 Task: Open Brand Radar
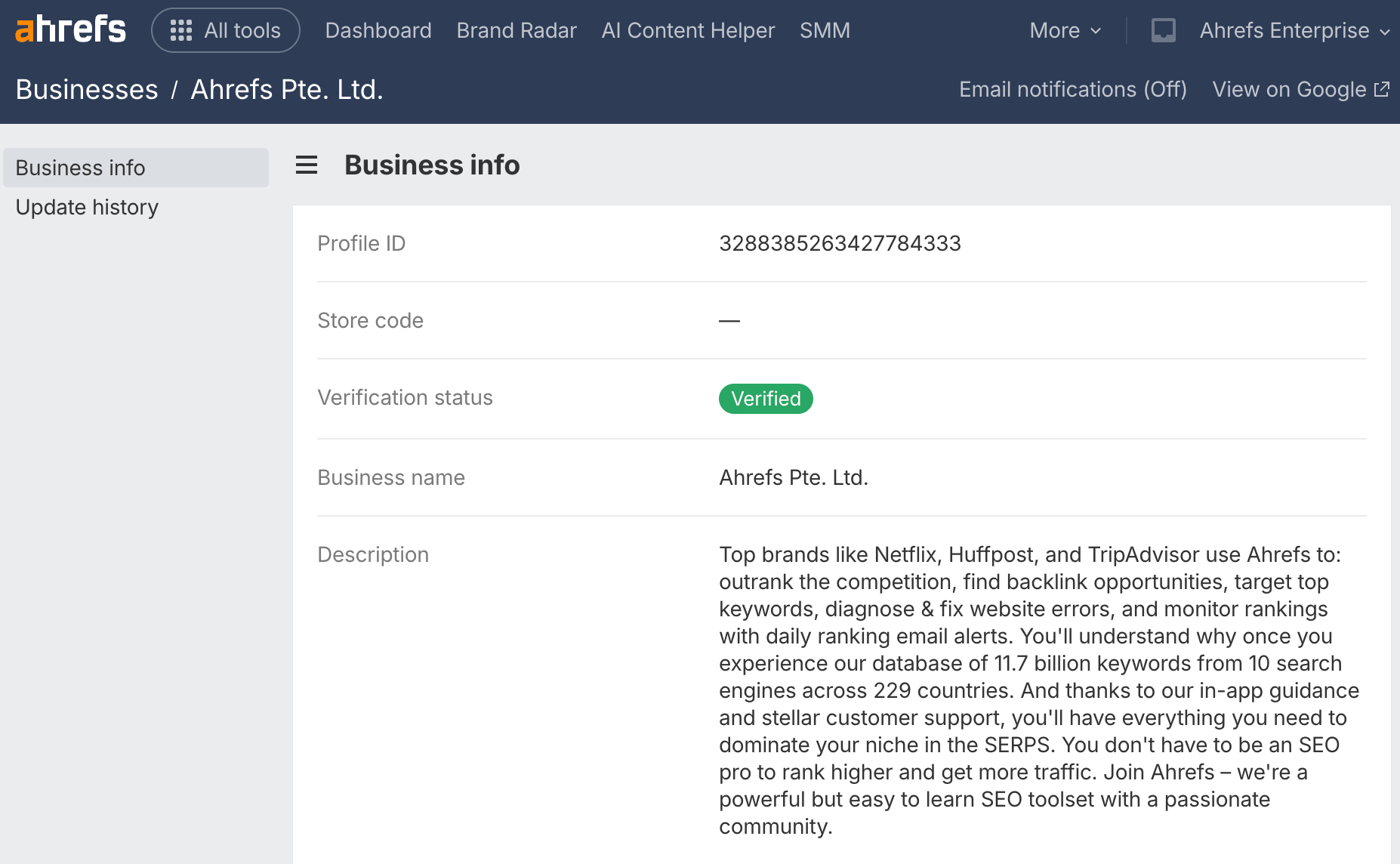(517, 30)
